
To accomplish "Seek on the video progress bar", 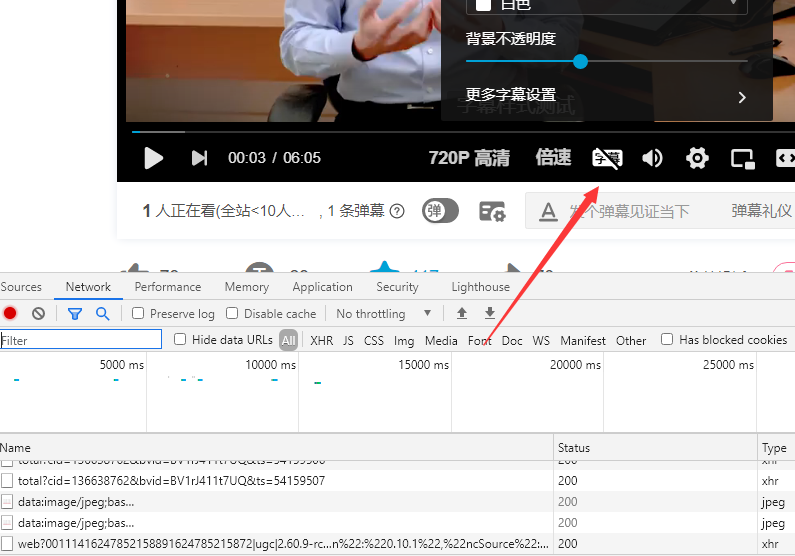I will pos(463,132).
